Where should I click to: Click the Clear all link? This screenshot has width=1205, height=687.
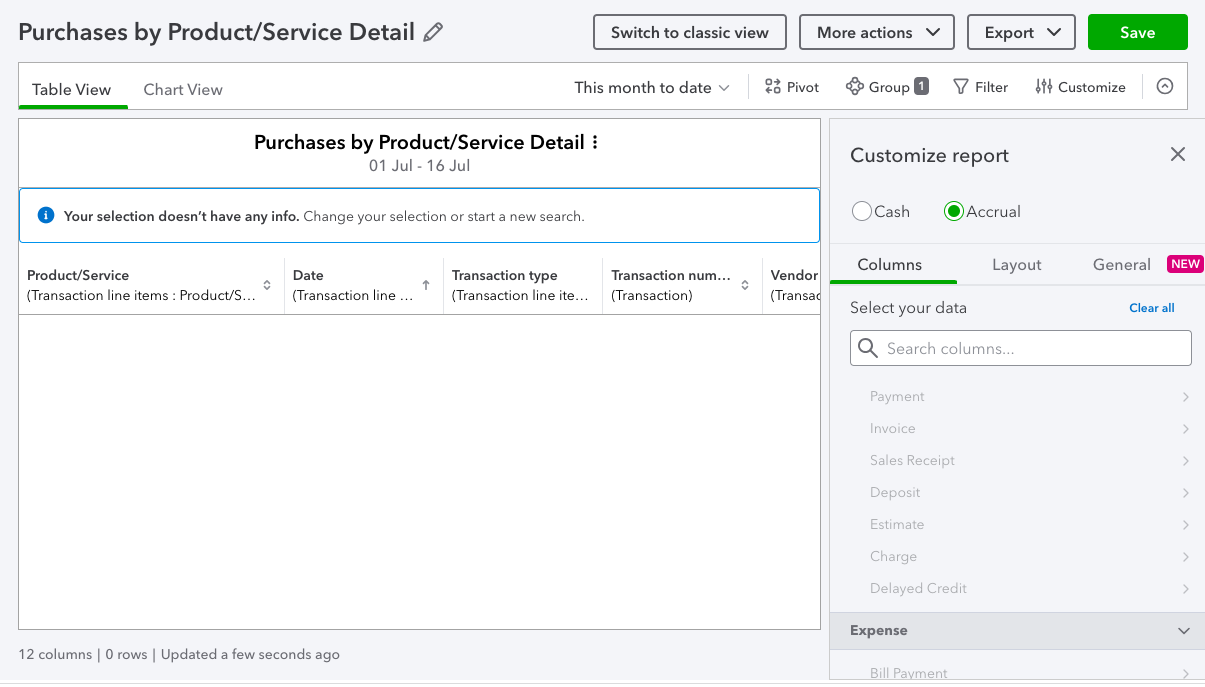(1151, 308)
